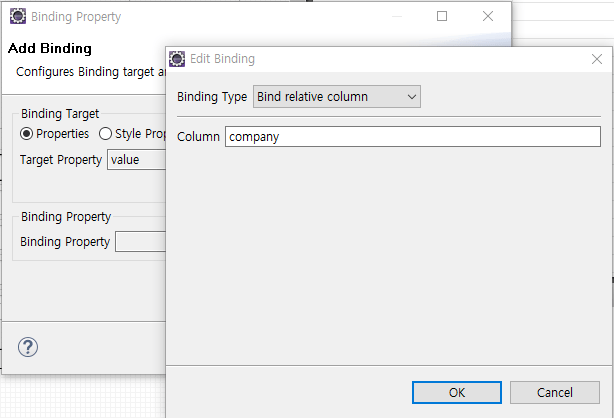Close the Edit Binding dialog
The height and width of the screenshot is (418, 614).
[x=597, y=59]
